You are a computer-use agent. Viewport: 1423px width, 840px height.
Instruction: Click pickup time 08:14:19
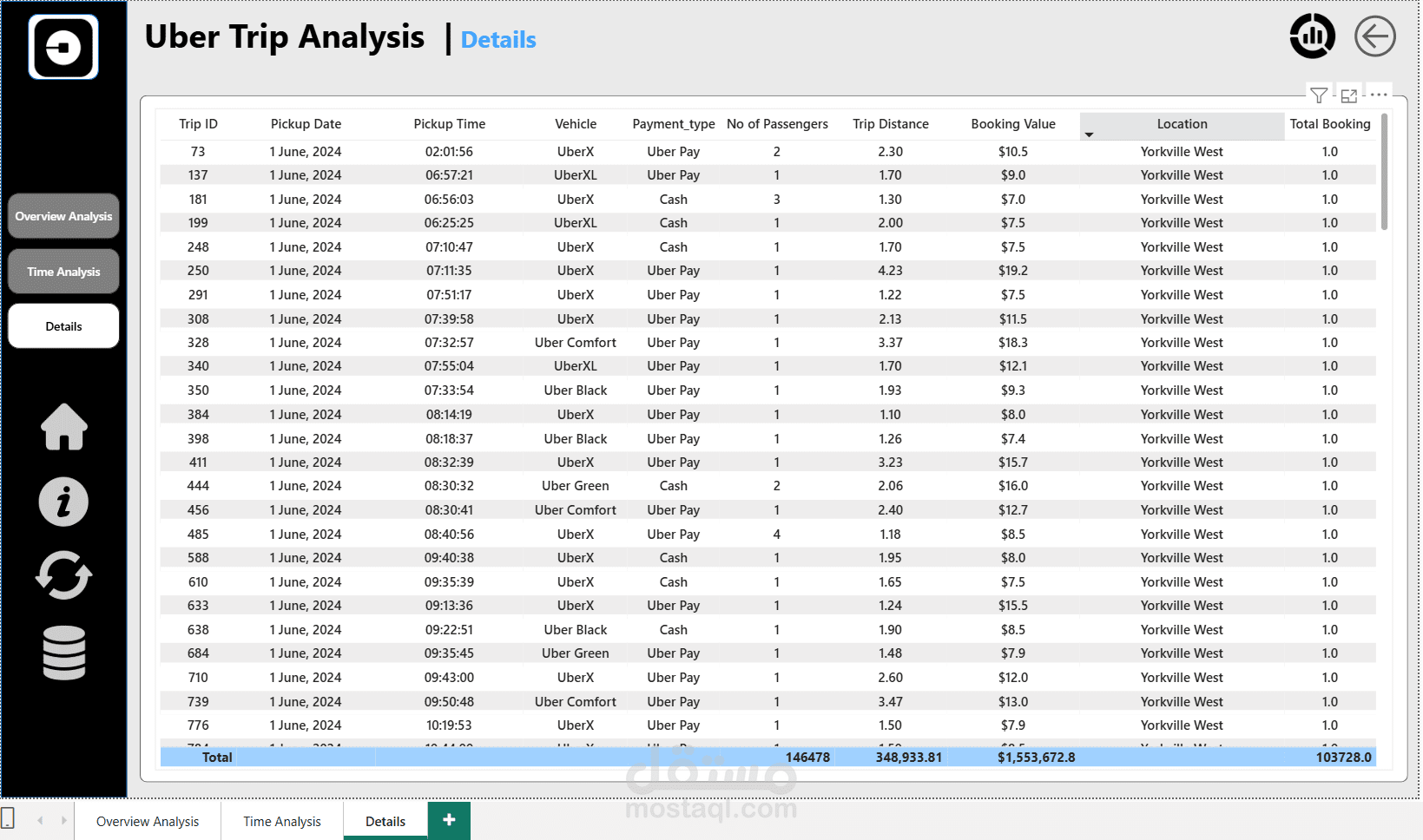coord(449,415)
